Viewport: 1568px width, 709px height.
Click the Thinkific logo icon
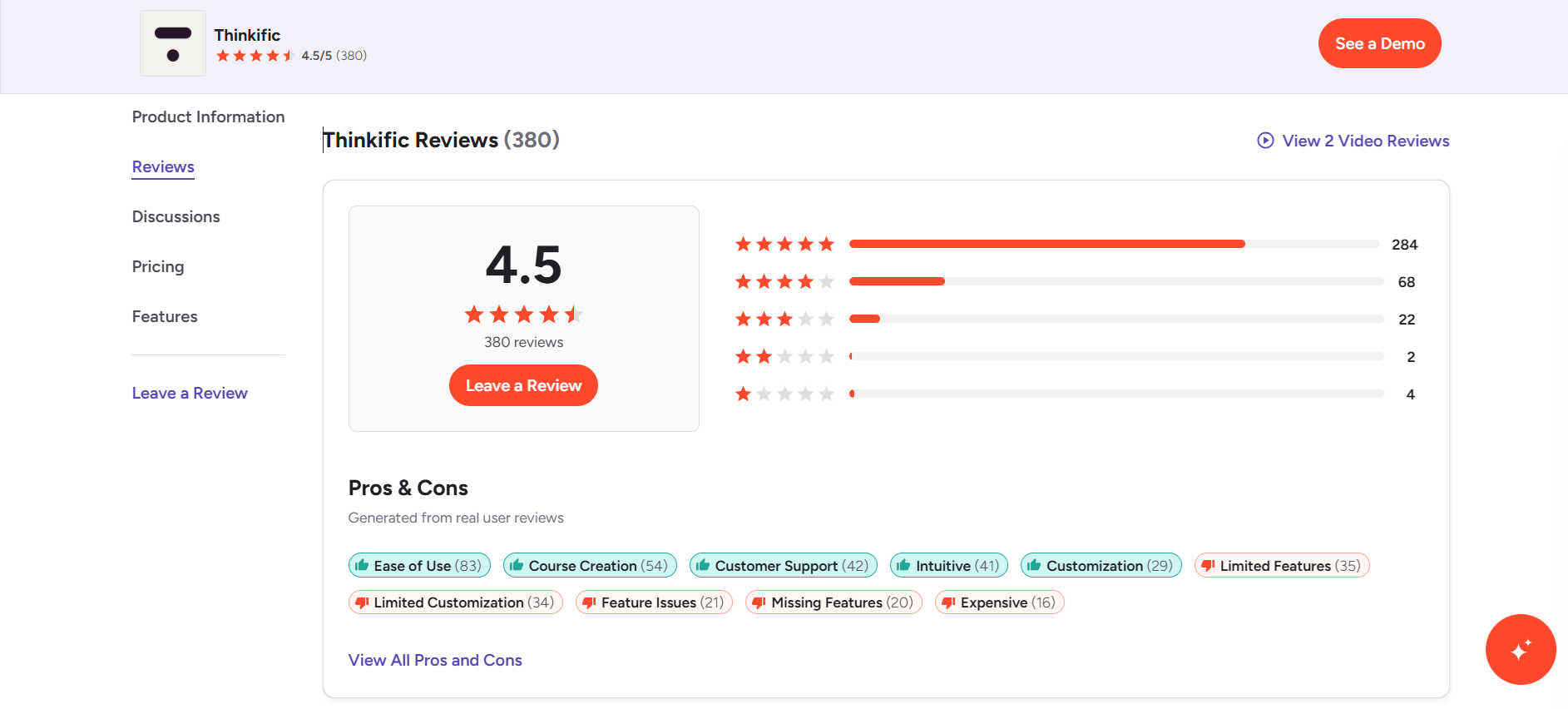(173, 43)
